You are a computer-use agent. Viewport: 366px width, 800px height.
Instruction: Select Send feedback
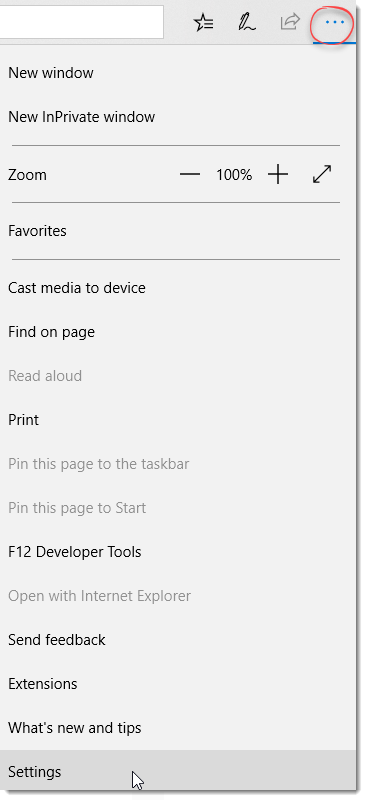click(178, 640)
